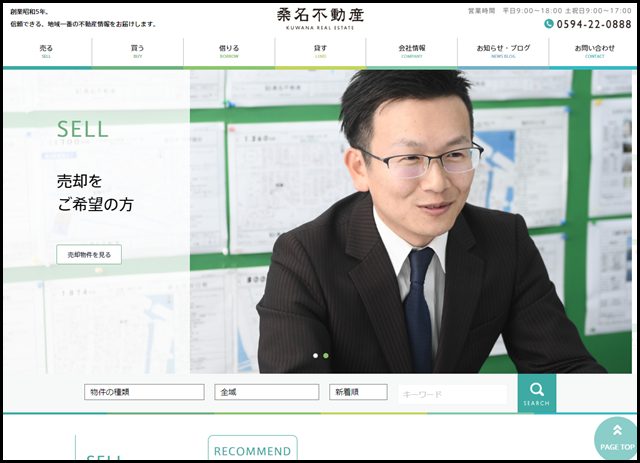The image size is (640, 463).
Task: Open the 借りる BORROW menu item
Action: click(229, 51)
